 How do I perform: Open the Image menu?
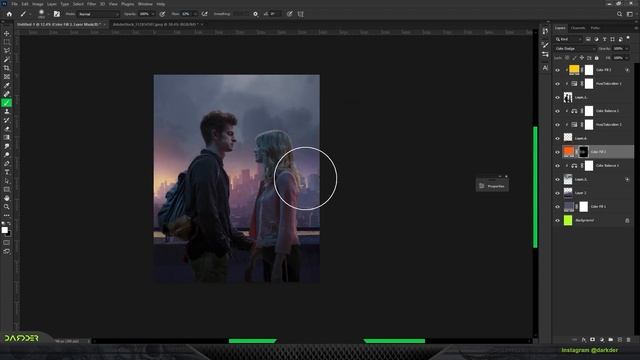tap(38, 4)
